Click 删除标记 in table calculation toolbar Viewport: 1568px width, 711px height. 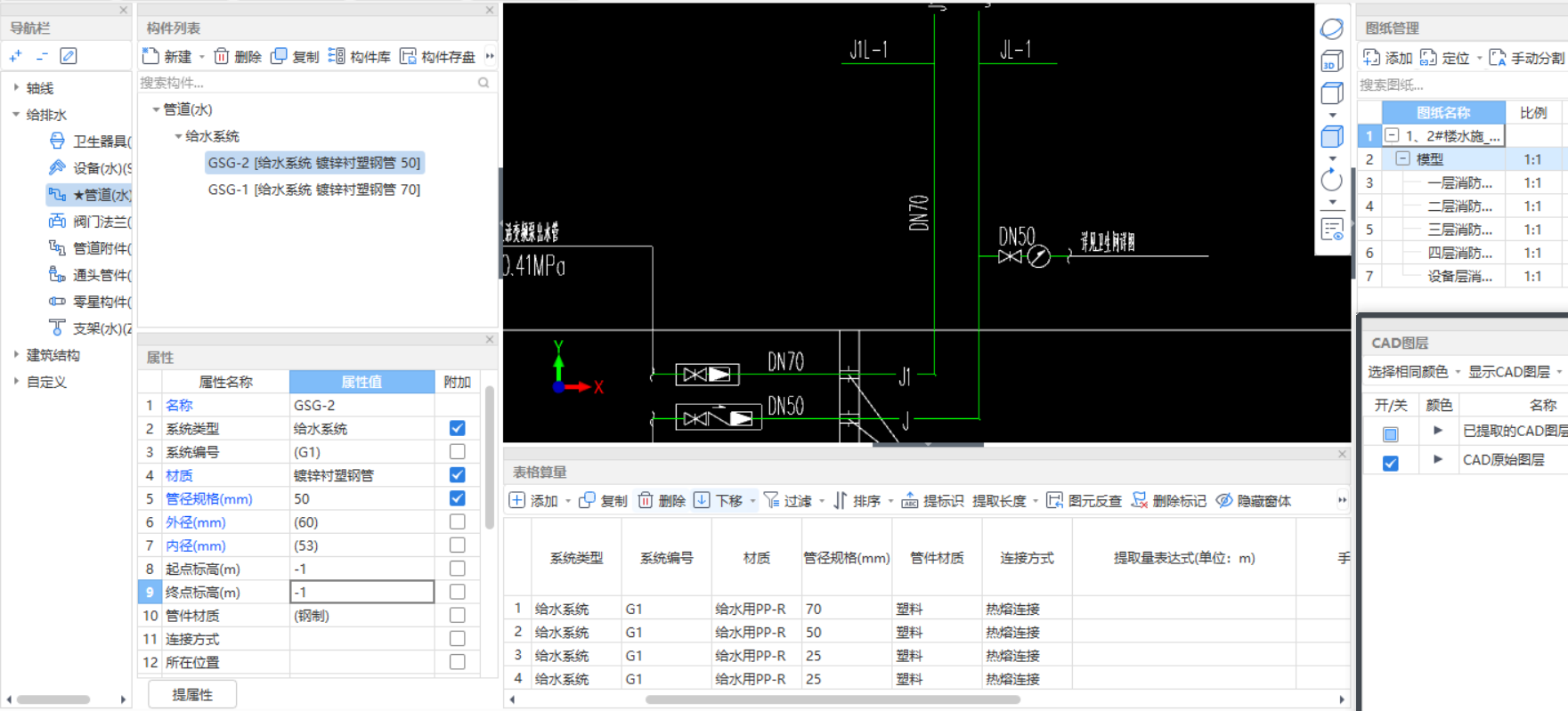pyautogui.click(x=1168, y=501)
